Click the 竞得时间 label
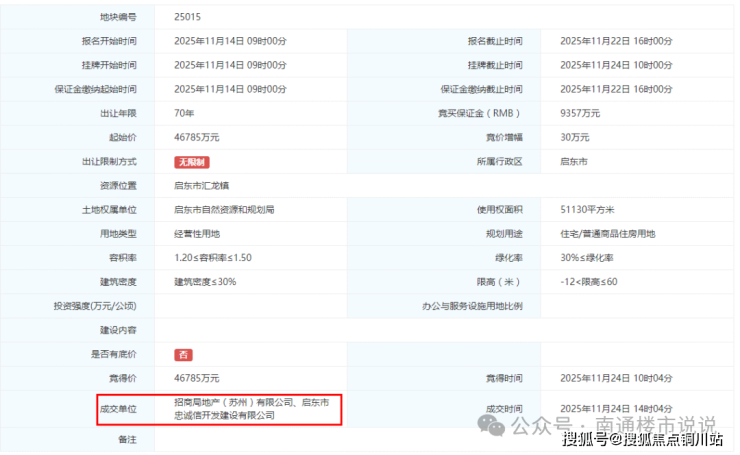Viewport: 740px width, 455px height. (504, 378)
